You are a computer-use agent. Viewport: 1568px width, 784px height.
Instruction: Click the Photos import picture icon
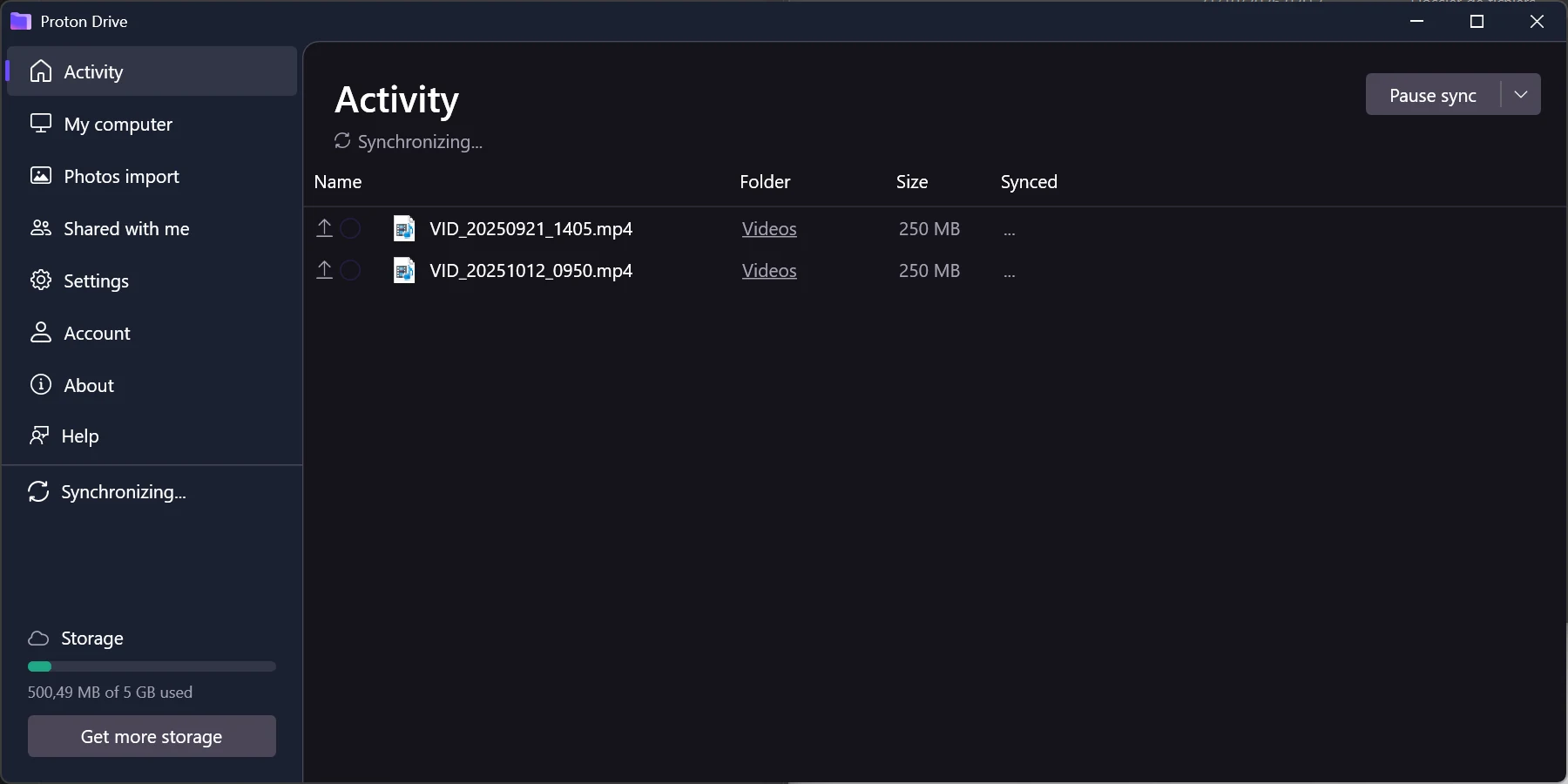[41, 175]
